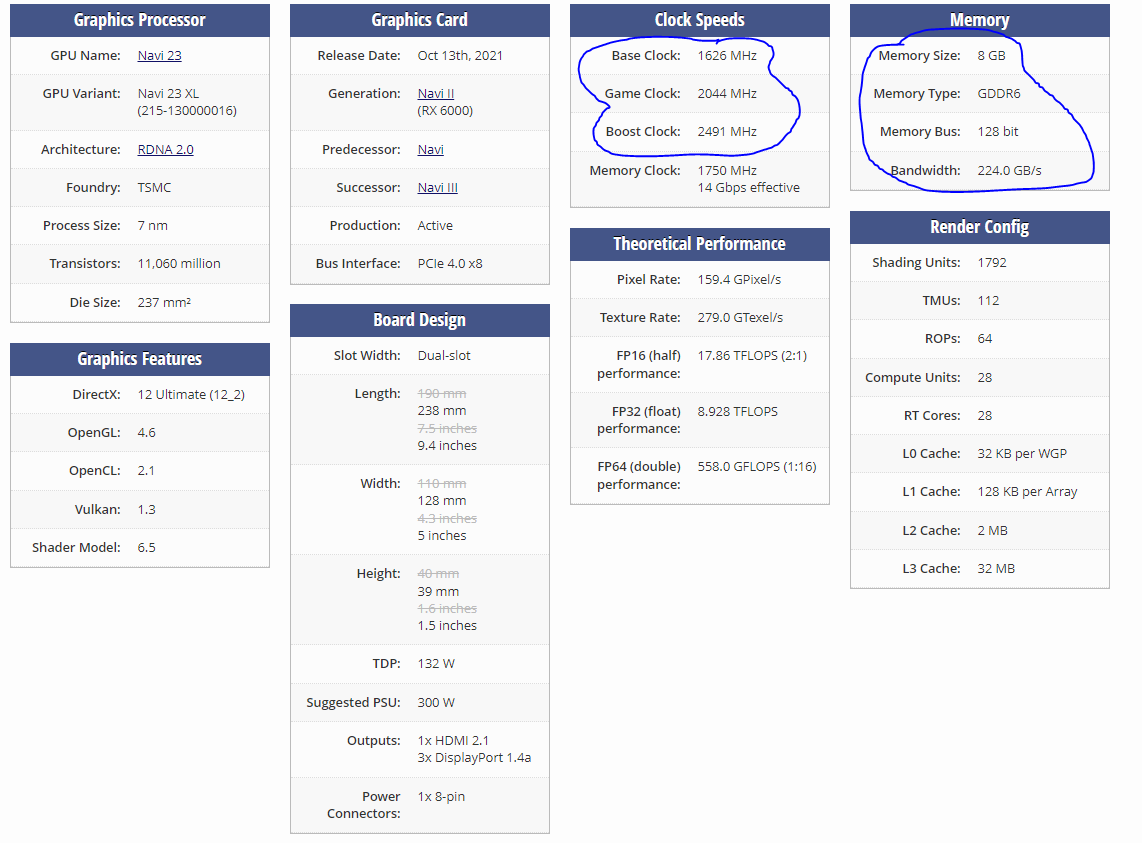Click the struck-through 190 mm length
This screenshot has height=843, width=1142.
click(x=441, y=393)
